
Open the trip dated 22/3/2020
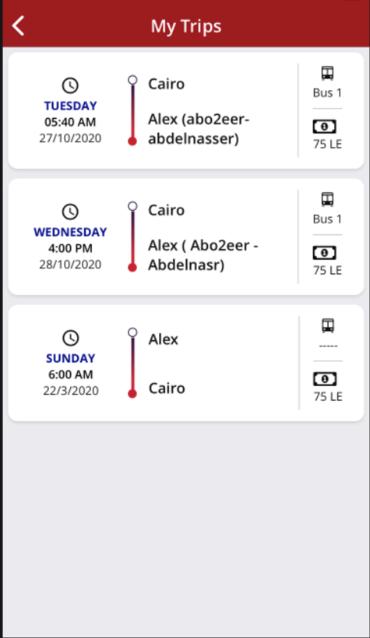(186, 363)
